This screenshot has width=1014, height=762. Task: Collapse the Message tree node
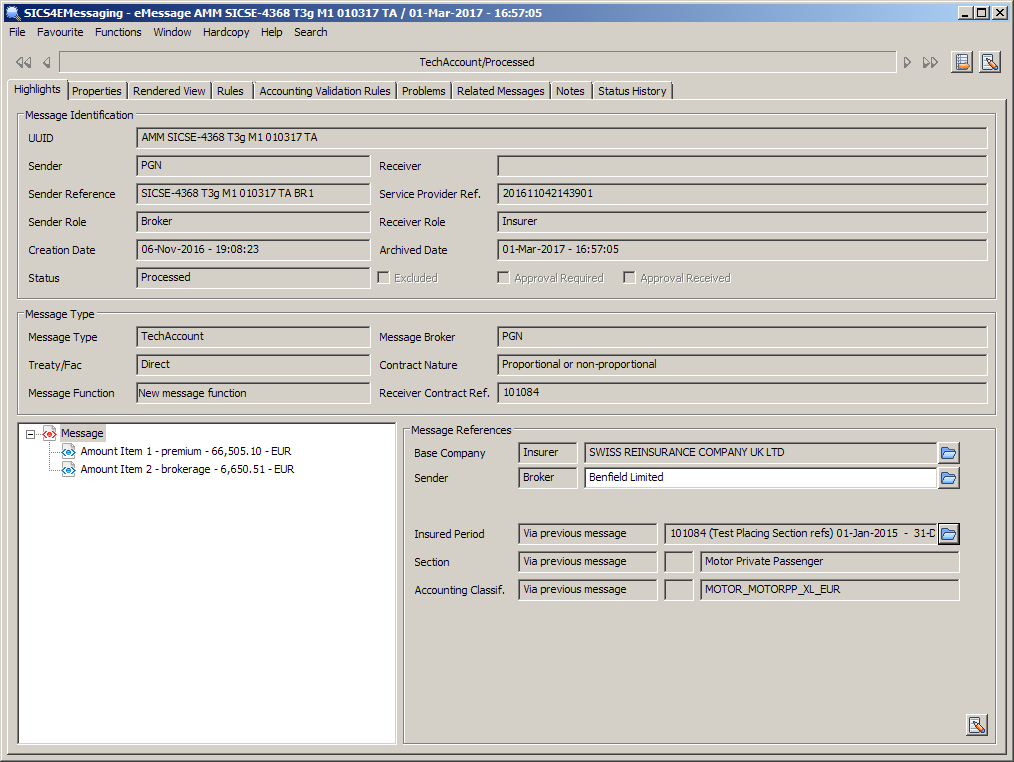pos(30,434)
